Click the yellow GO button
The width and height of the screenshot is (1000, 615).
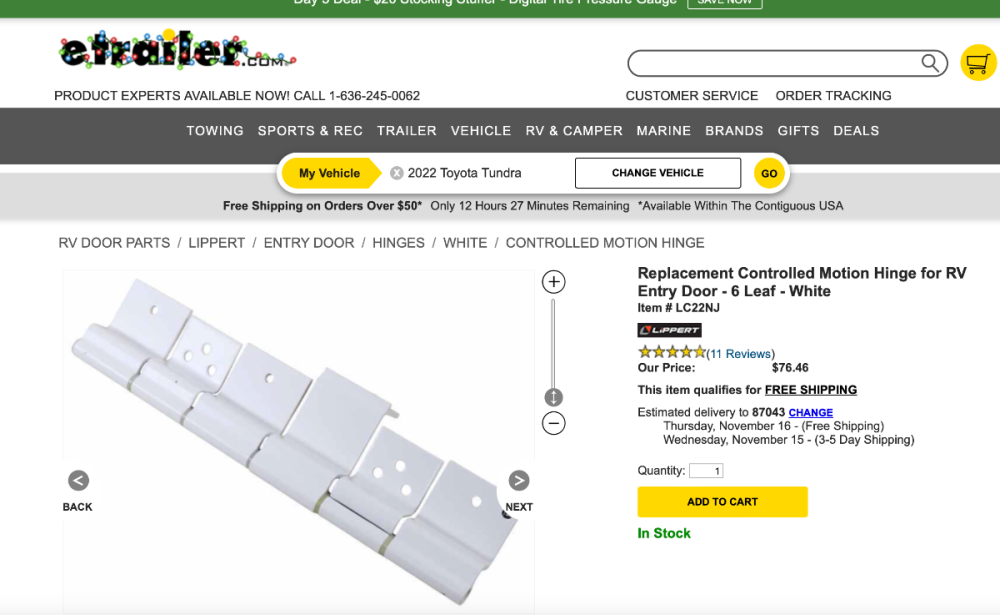(x=769, y=174)
